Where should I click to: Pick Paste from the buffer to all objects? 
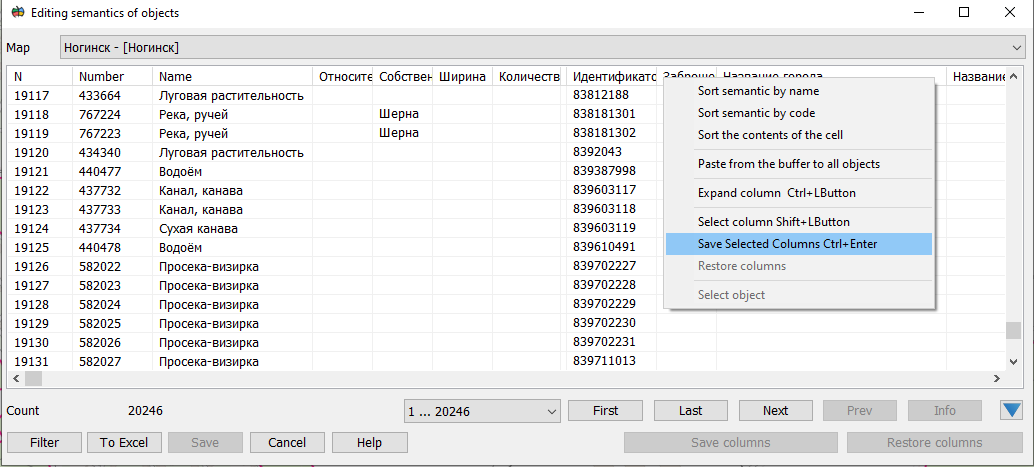[788, 163]
